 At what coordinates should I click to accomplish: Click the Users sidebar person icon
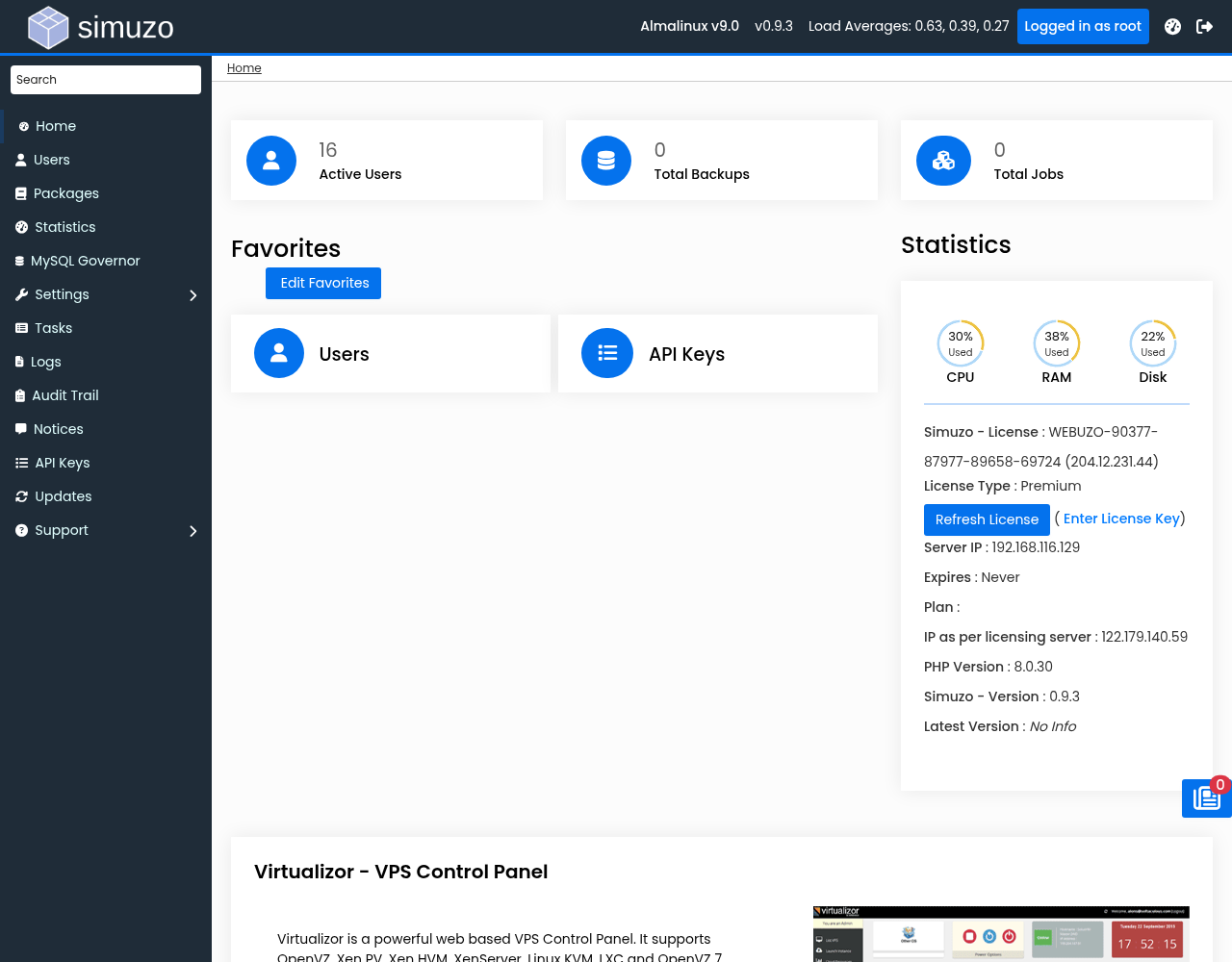[x=21, y=160]
